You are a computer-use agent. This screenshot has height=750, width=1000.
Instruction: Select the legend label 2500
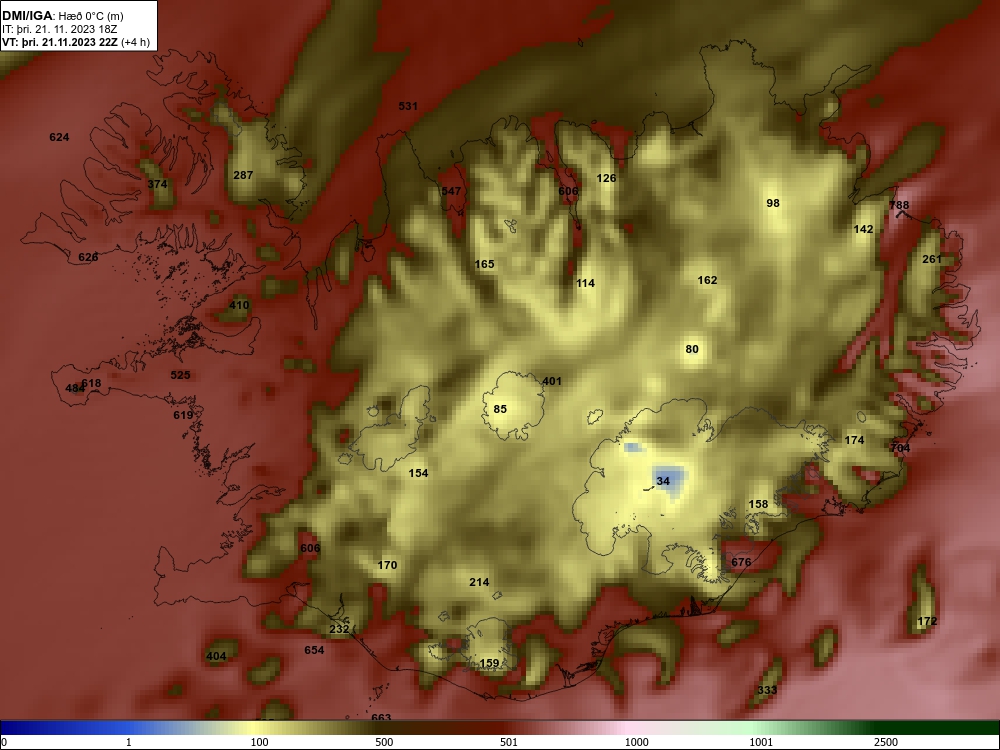(x=886, y=742)
